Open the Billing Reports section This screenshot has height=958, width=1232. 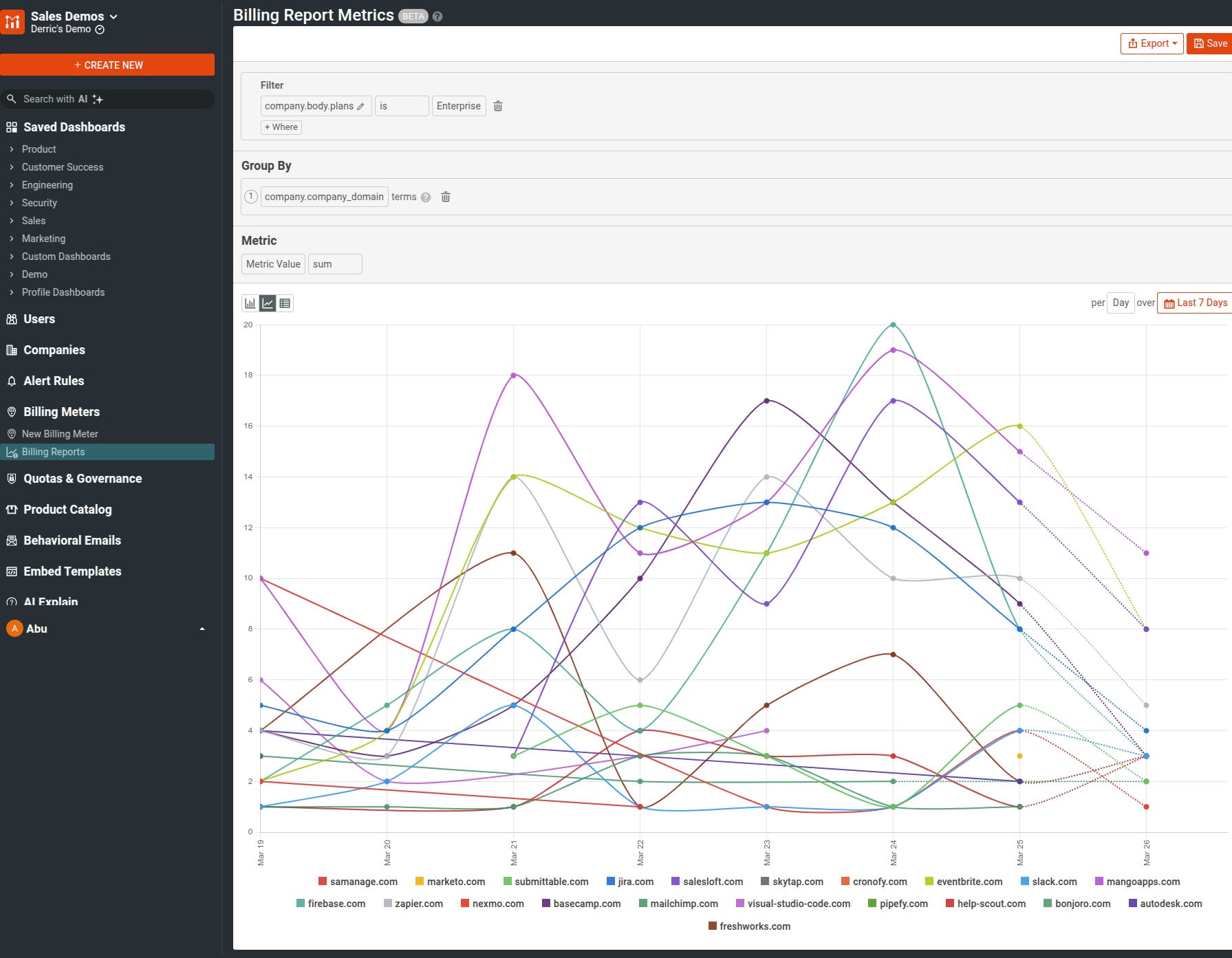(x=54, y=452)
